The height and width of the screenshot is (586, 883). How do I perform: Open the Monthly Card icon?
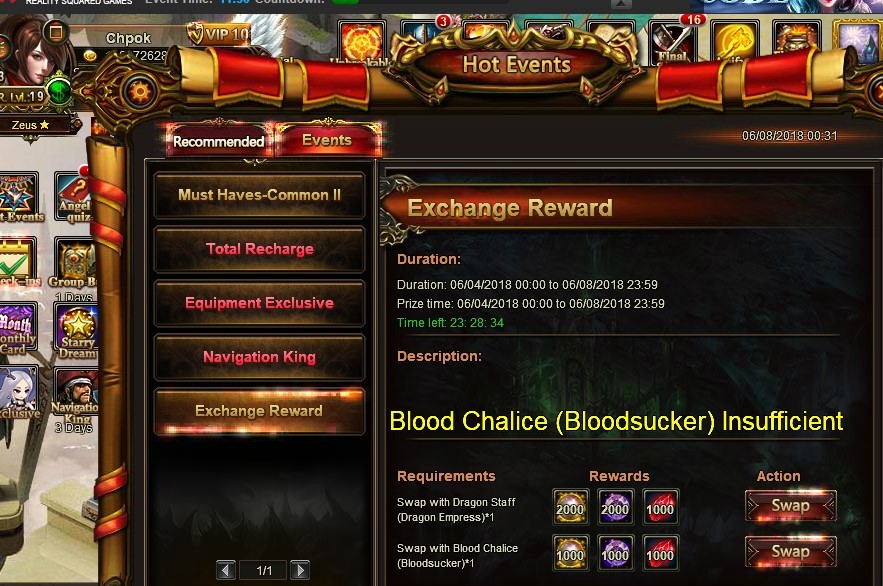coord(18,329)
